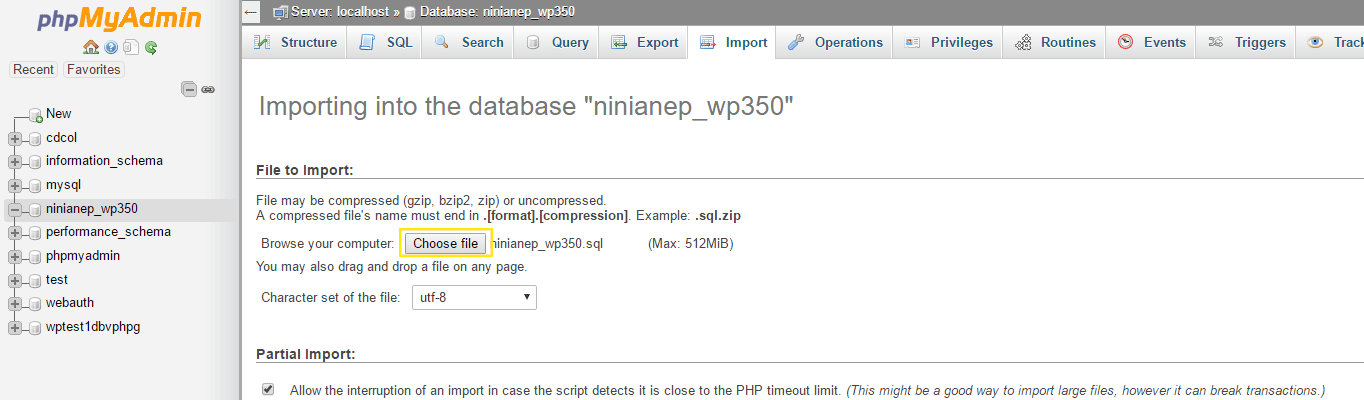This screenshot has width=1364, height=400.
Task: Expand the wptest1dbvphpg database node
Action: click(x=15, y=327)
